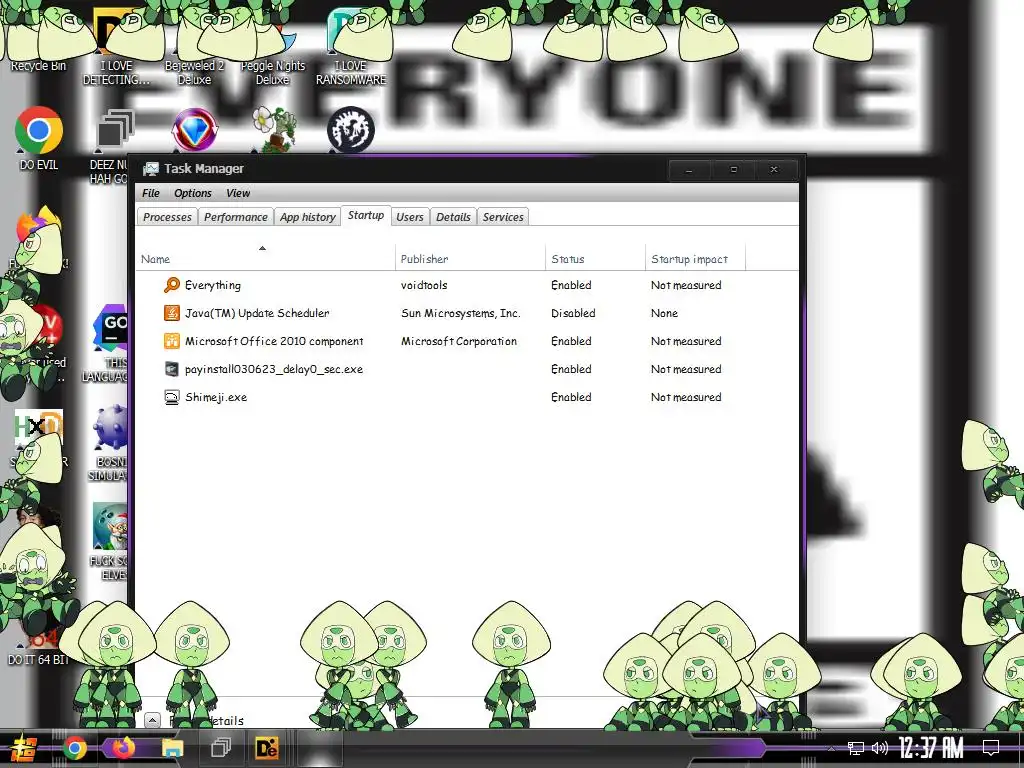Viewport: 1024px width, 768px height.
Task: Open the Start menu button
Action: [x=22, y=748]
